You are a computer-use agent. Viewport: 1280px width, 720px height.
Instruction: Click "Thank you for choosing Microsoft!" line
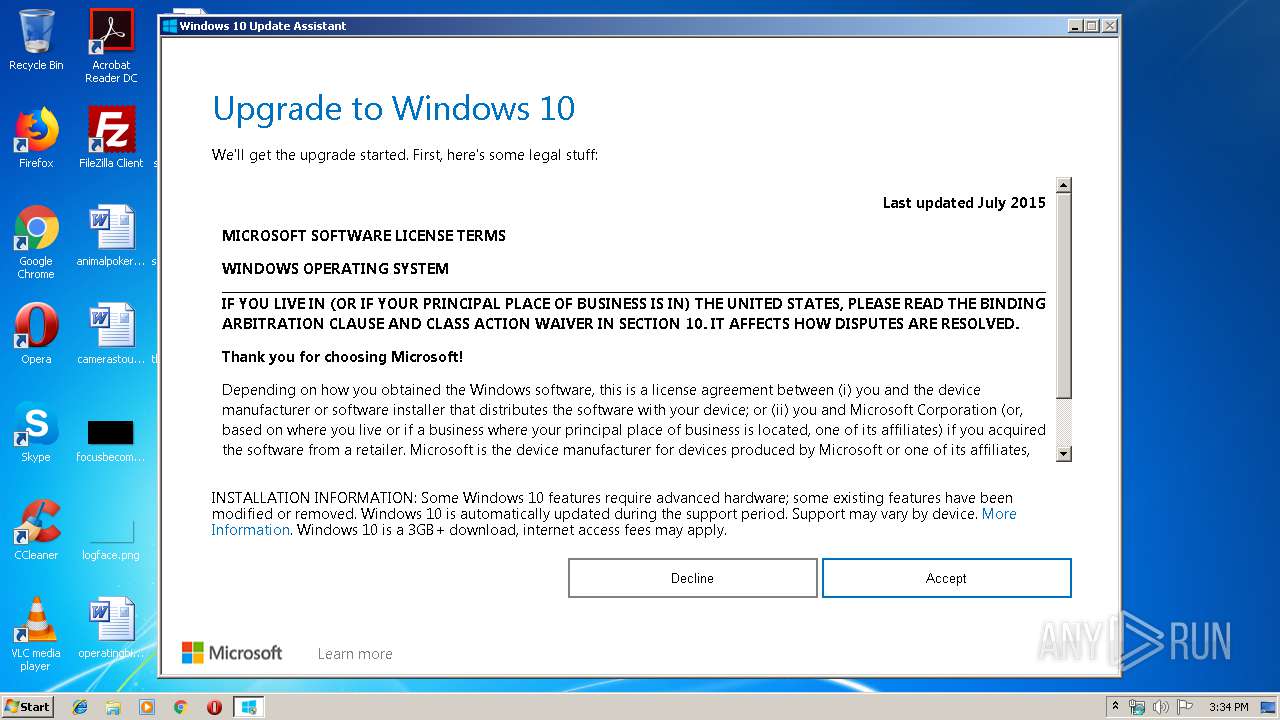[342, 357]
